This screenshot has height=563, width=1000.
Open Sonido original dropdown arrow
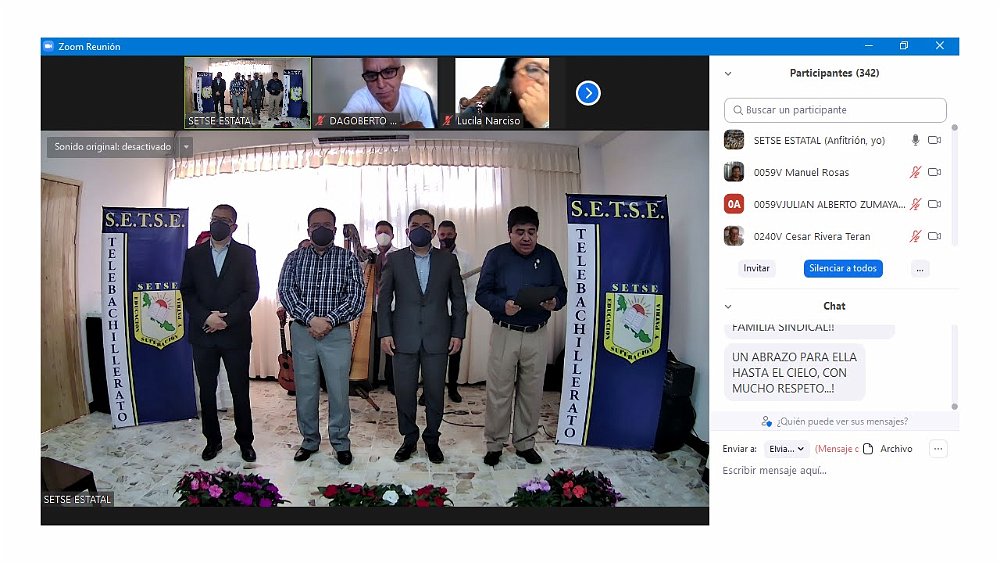(x=186, y=147)
